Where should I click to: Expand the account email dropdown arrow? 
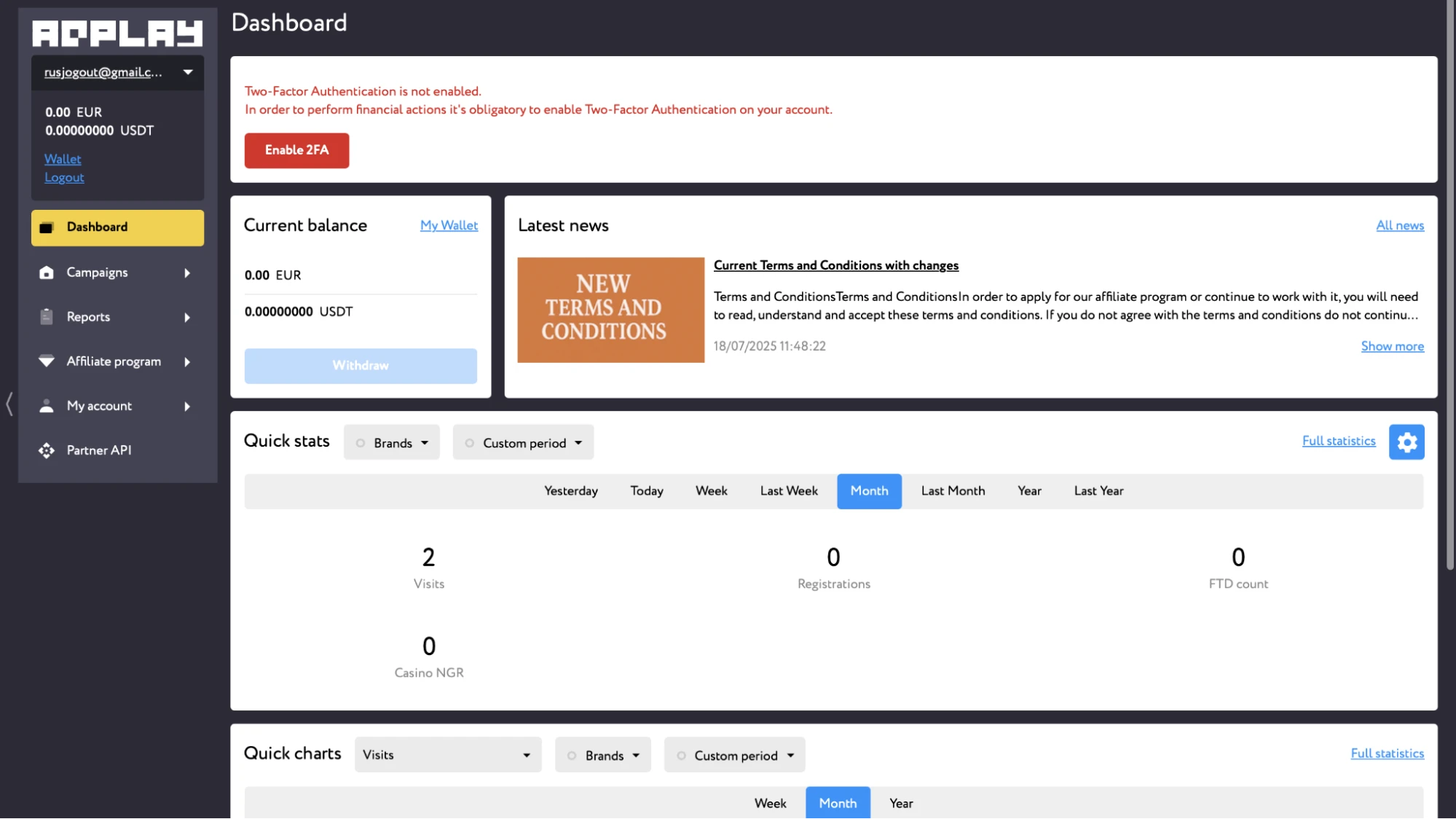click(x=188, y=72)
